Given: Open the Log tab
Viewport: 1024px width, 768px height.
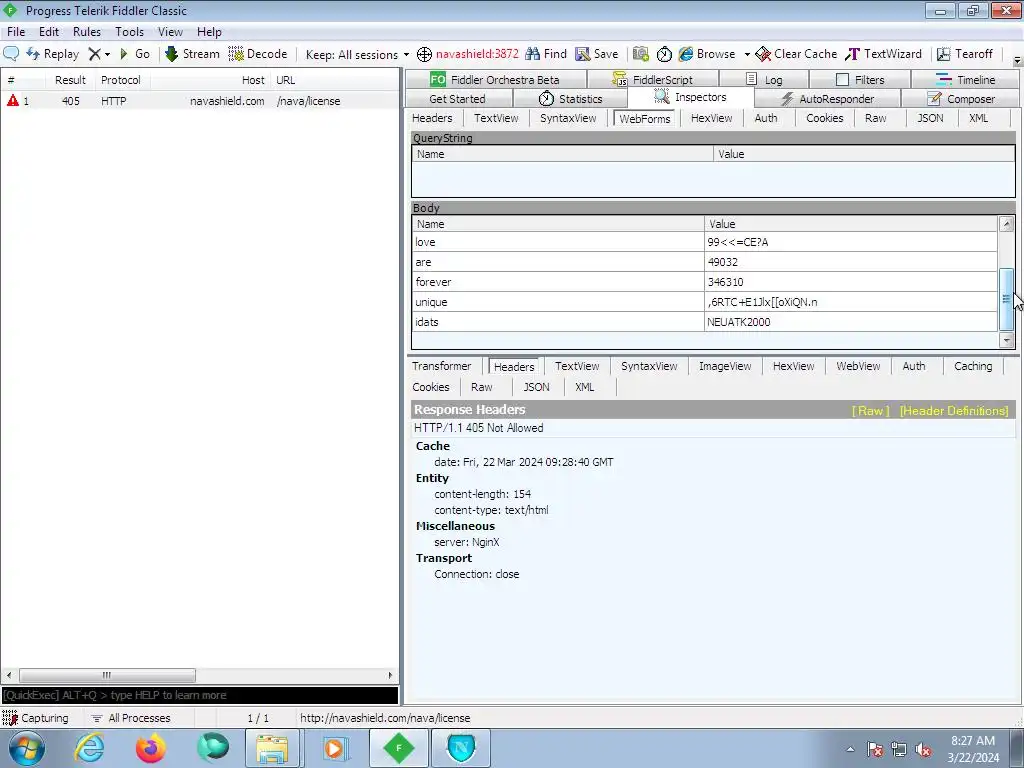Looking at the screenshot, I should tap(764, 80).
